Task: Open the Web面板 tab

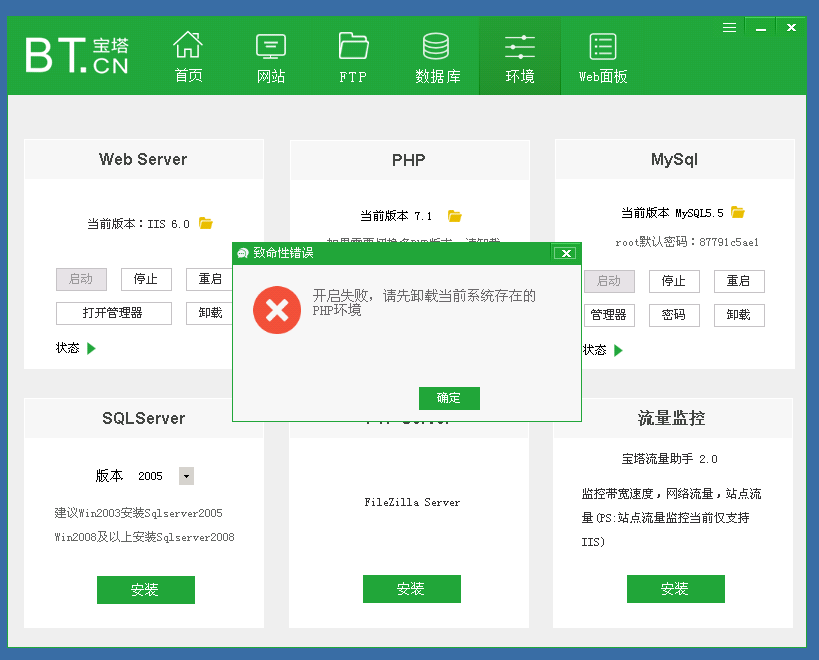Action: (603, 56)
